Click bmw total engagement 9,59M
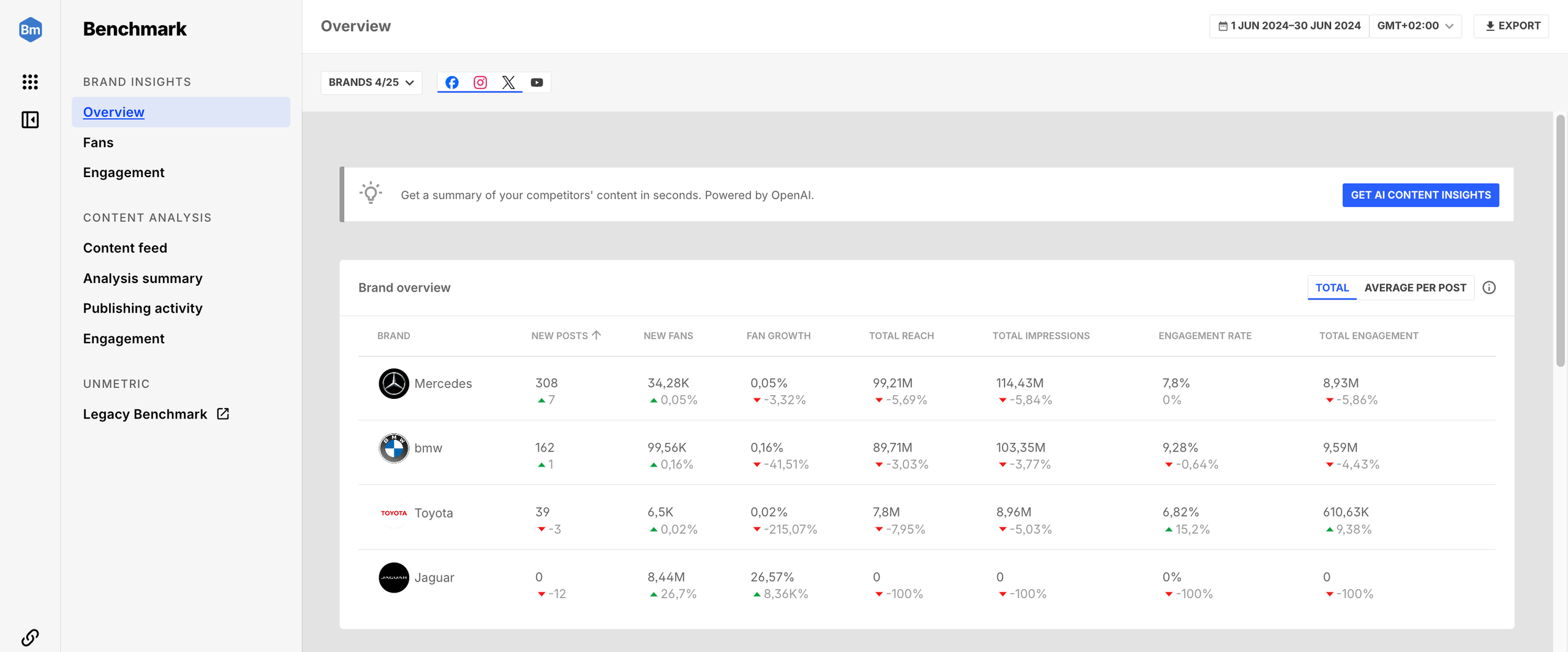 click(x=1340, y=447)
